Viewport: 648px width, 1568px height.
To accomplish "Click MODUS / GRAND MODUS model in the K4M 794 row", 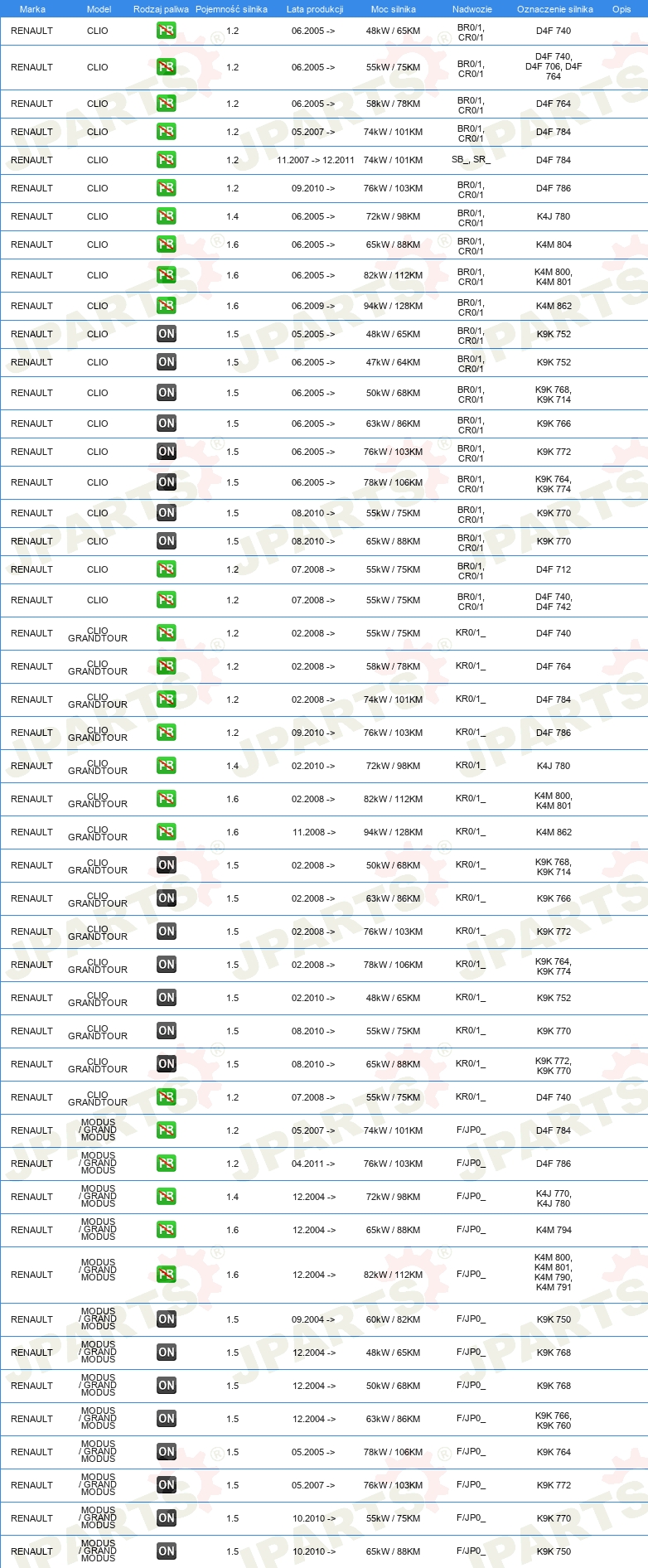I will (98, 1229).
